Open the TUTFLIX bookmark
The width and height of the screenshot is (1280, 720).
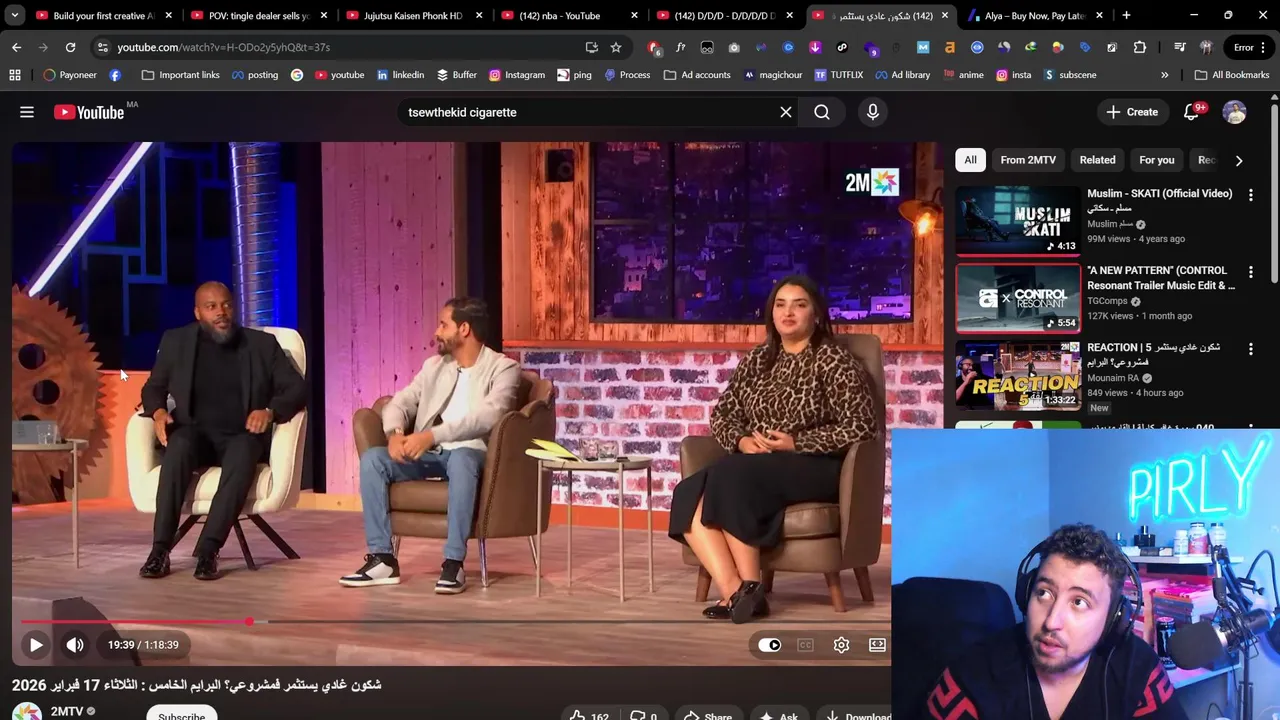click(x=838, y=75)
